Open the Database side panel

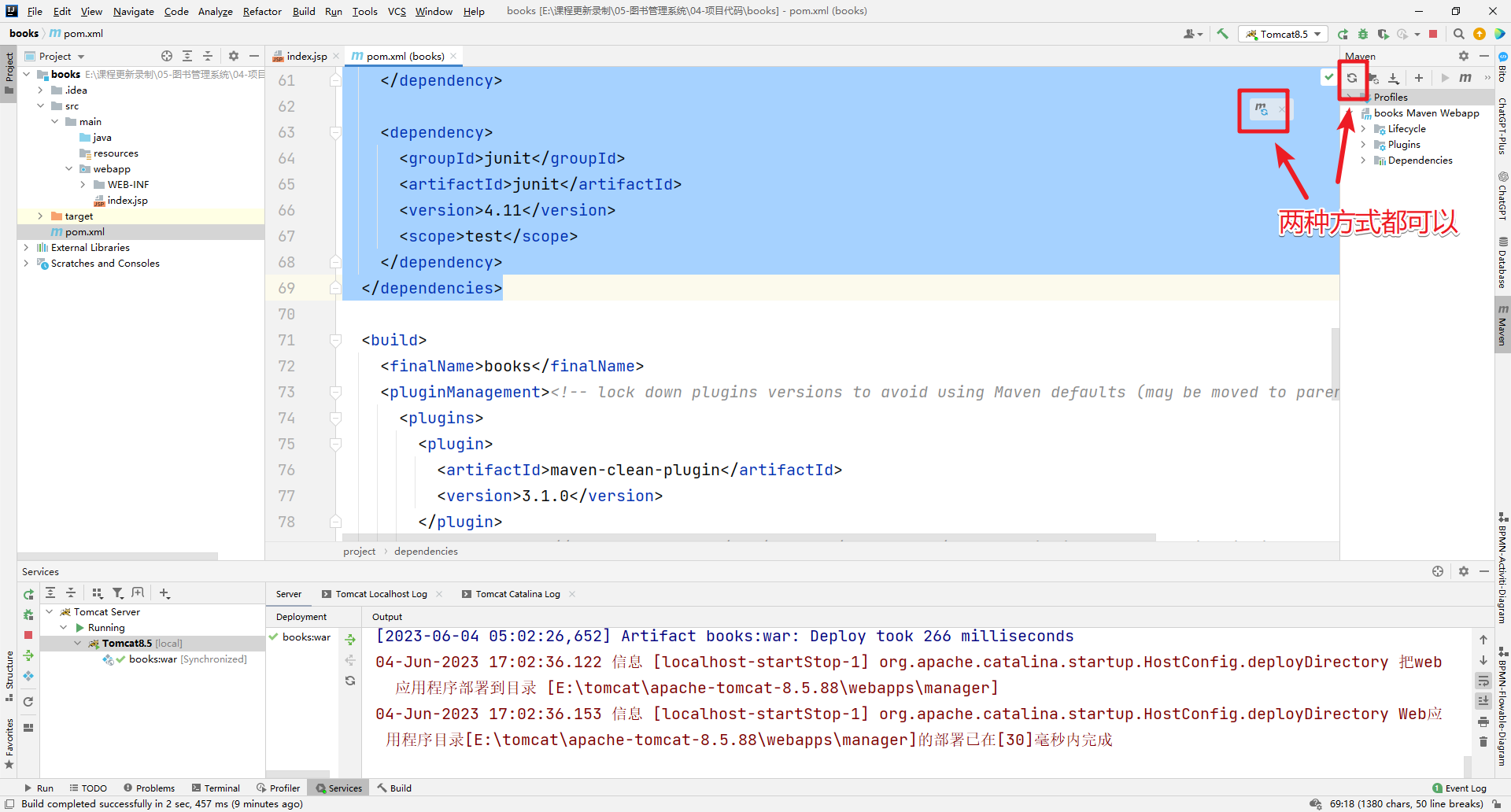1502,263
